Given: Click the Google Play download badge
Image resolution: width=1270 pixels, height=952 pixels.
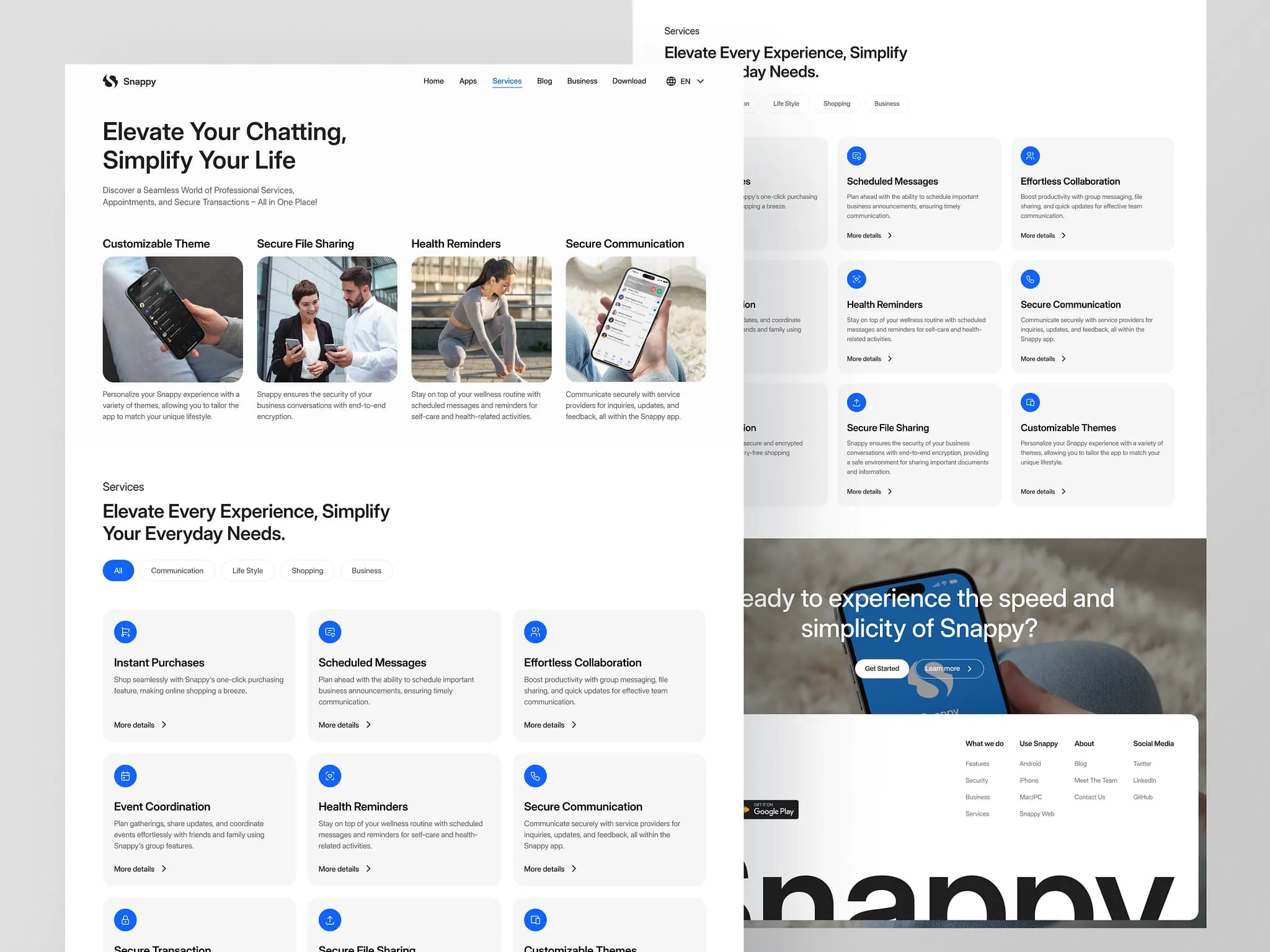Looking at the screenshot, I should [771, 809].
